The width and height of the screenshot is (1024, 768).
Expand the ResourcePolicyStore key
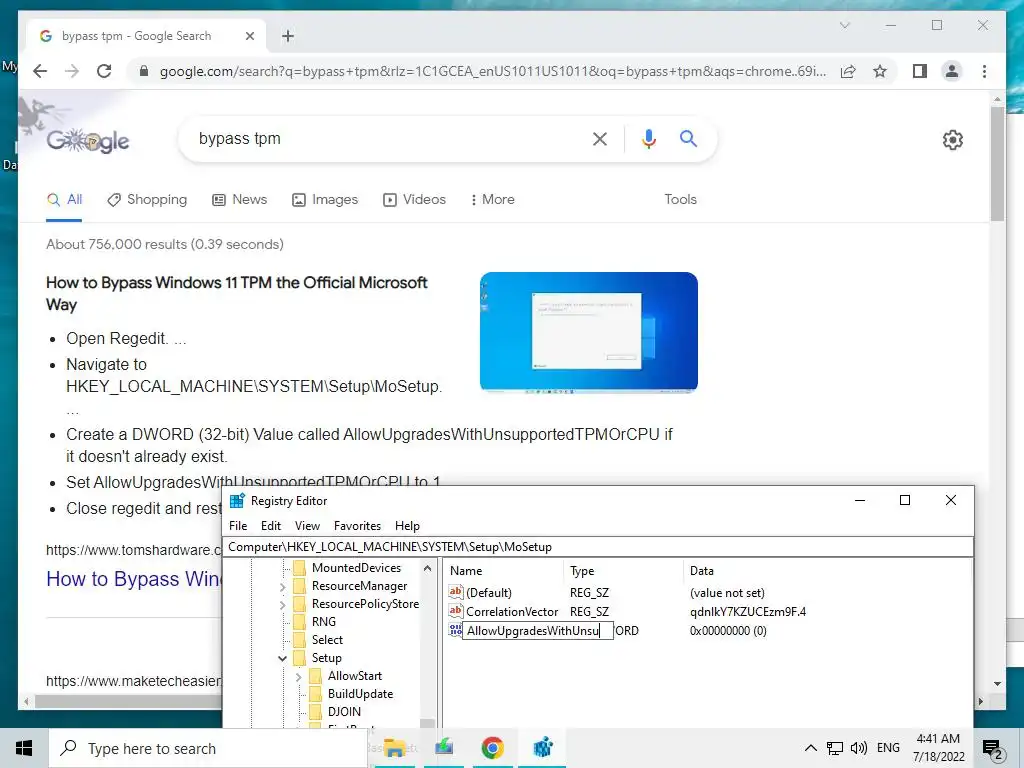pyautogui.click(x=282, y=605)
